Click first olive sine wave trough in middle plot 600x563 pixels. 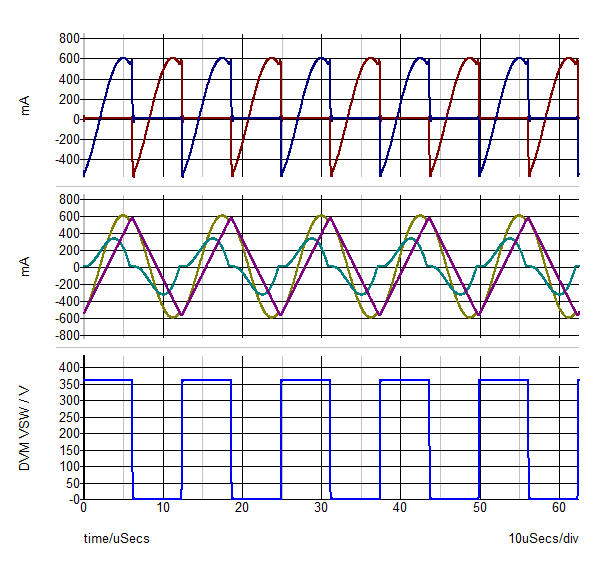(173, 316)
